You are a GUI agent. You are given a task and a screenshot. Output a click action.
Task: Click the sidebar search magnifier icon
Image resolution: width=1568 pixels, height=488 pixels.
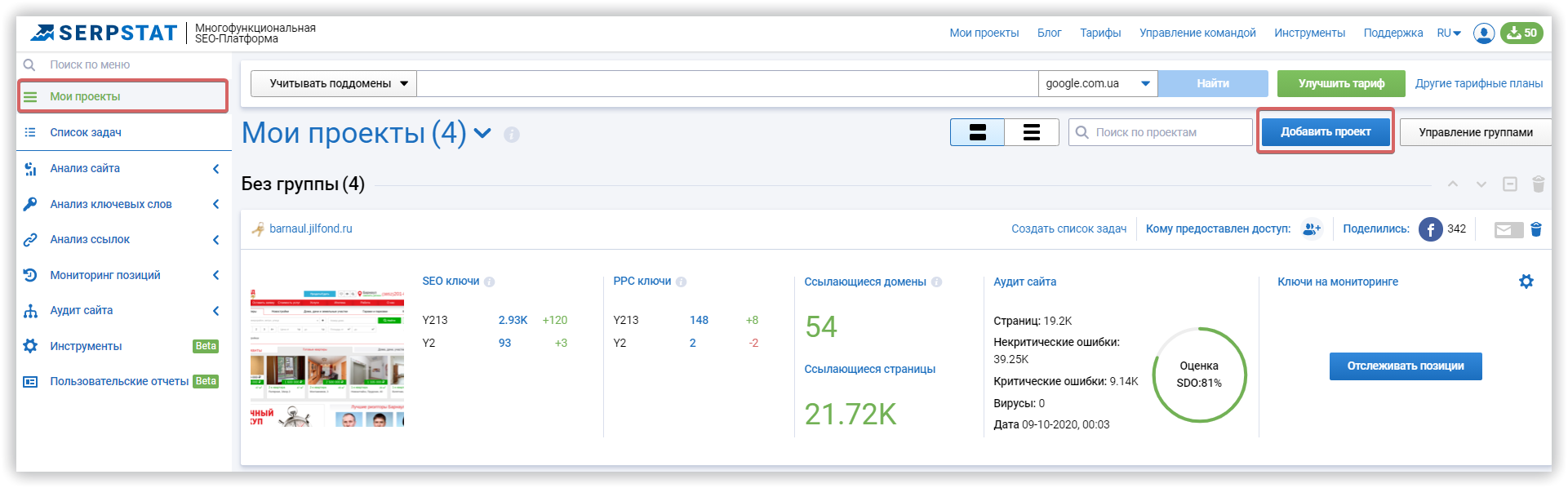tap(29, 64)
